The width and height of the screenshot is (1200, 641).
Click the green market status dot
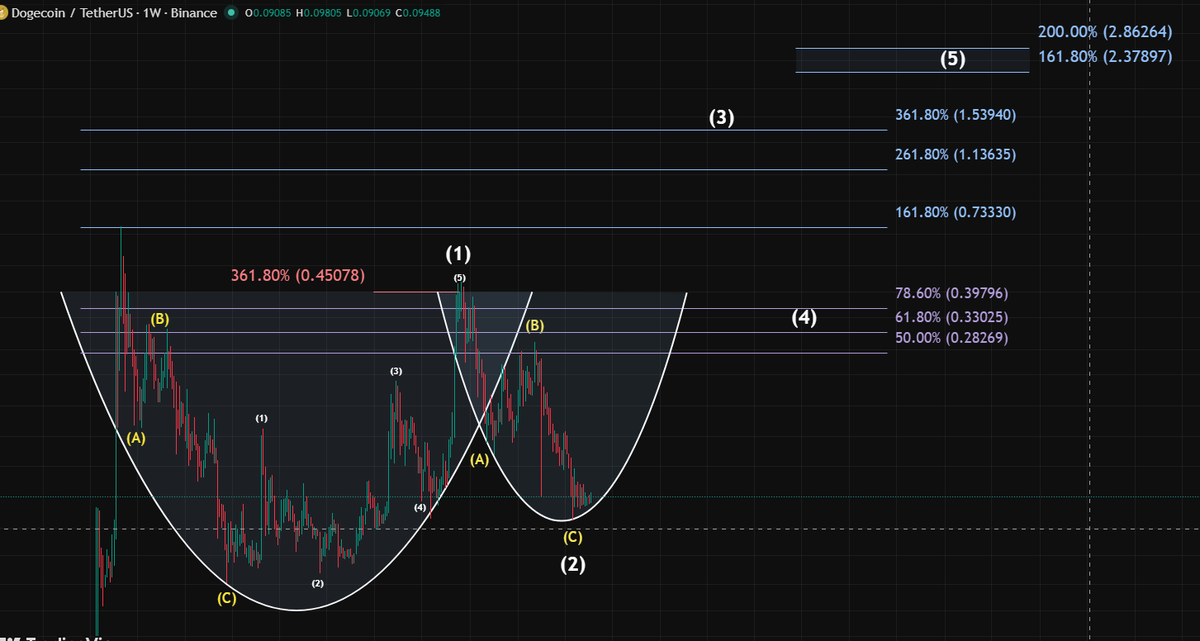click(232, 14)
